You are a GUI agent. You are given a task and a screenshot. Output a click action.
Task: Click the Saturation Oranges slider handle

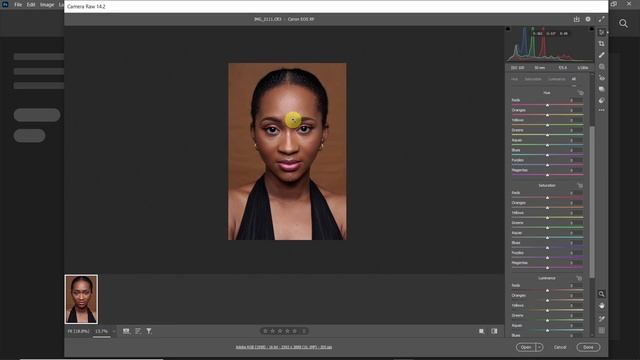tap(547, 208)
